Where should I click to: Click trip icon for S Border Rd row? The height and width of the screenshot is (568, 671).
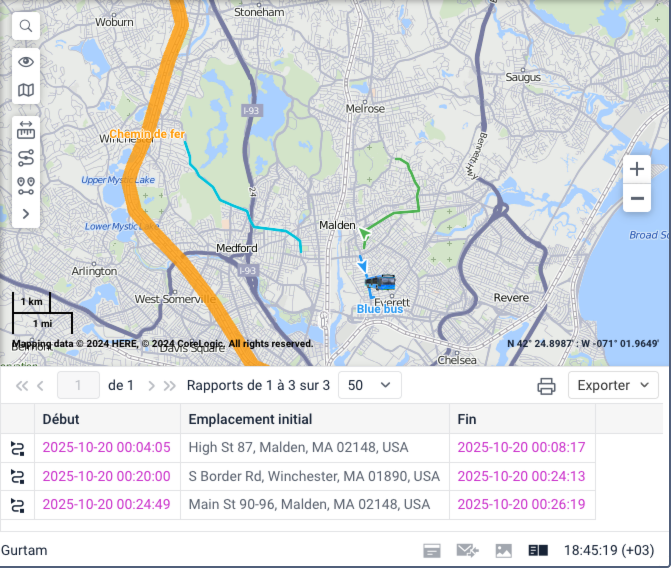(x=17, y=476)
